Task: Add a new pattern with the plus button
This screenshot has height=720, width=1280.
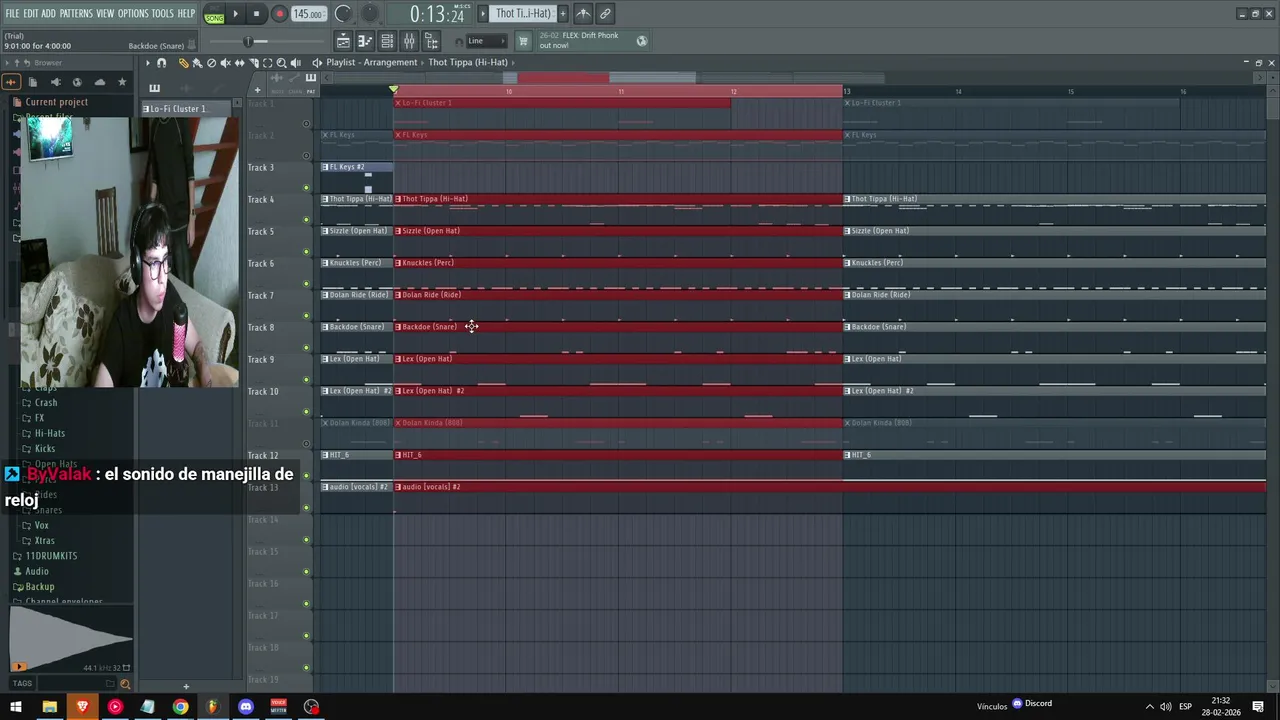Action: coord(562,14)
